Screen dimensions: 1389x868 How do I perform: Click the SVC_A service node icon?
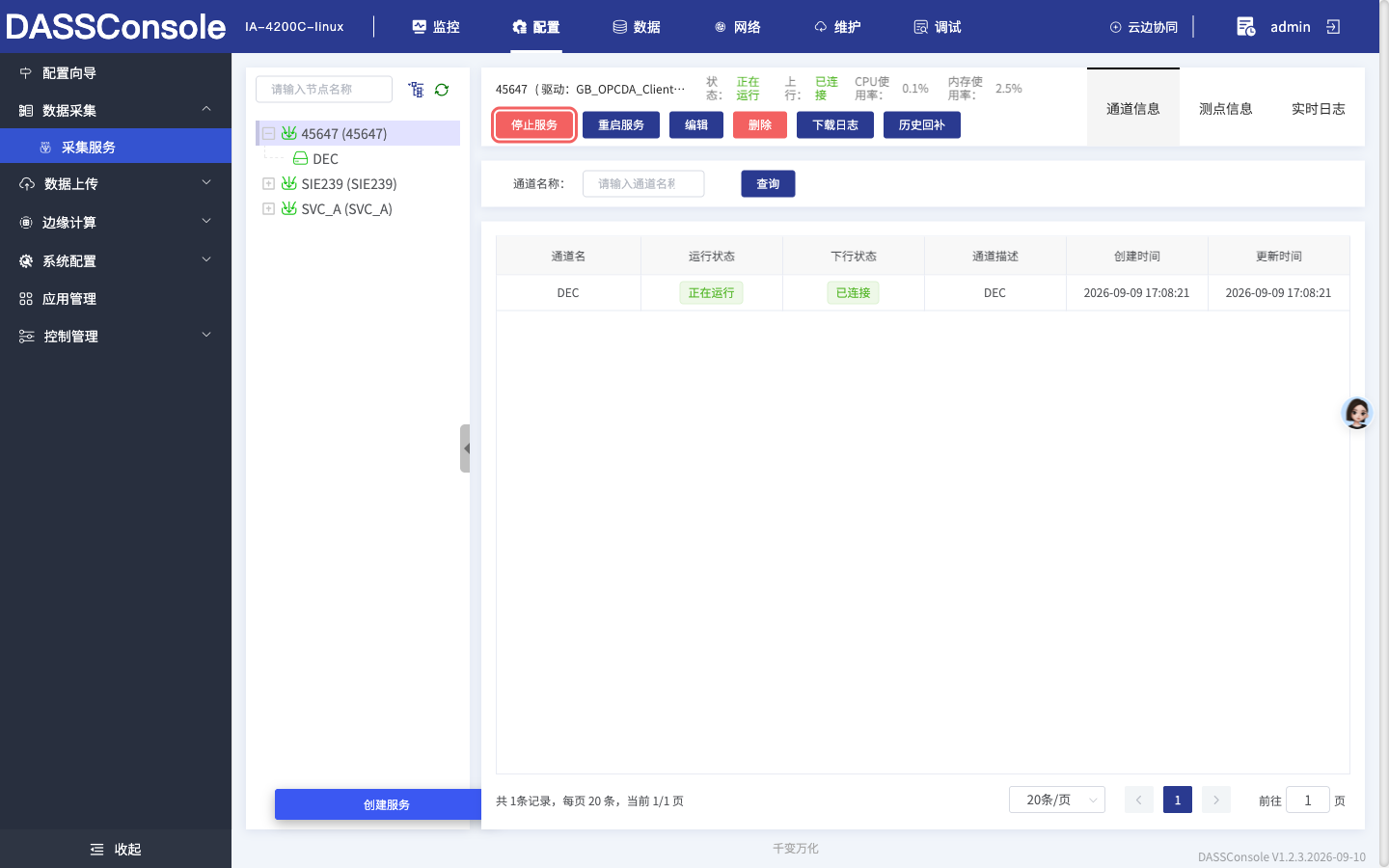(288, 208)
